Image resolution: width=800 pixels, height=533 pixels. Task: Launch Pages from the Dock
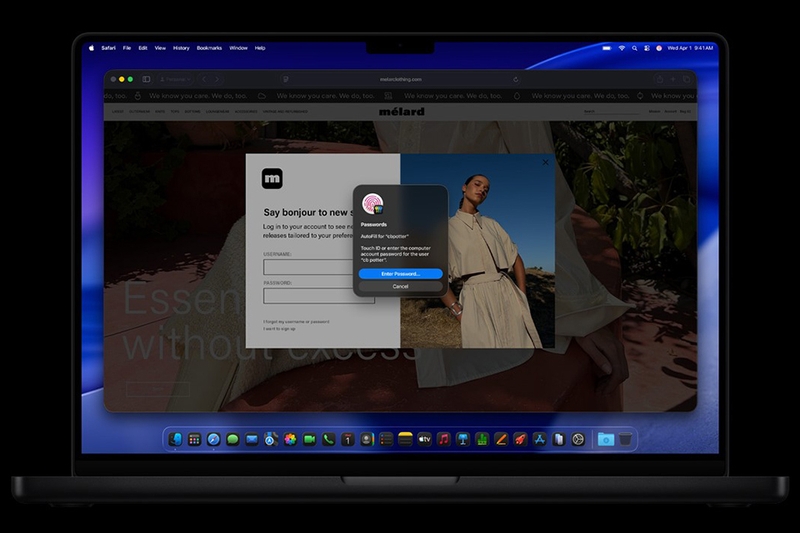point(501,439)
